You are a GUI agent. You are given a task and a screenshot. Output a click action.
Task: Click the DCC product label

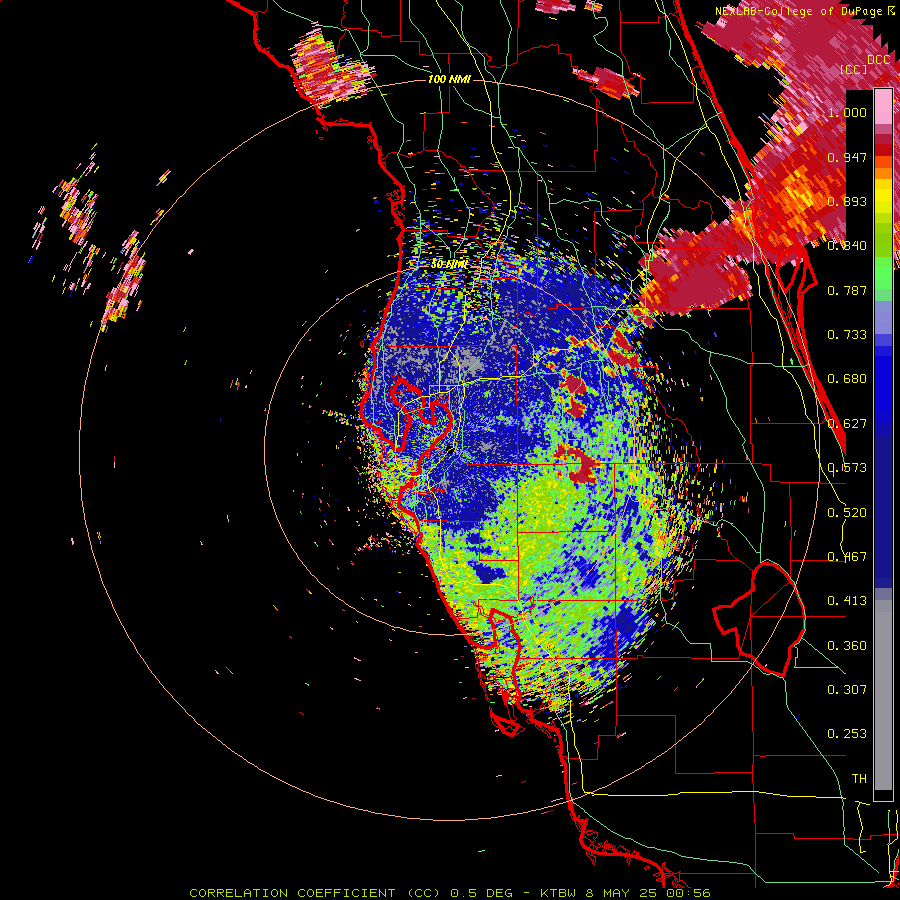click(x=879, y=60)
